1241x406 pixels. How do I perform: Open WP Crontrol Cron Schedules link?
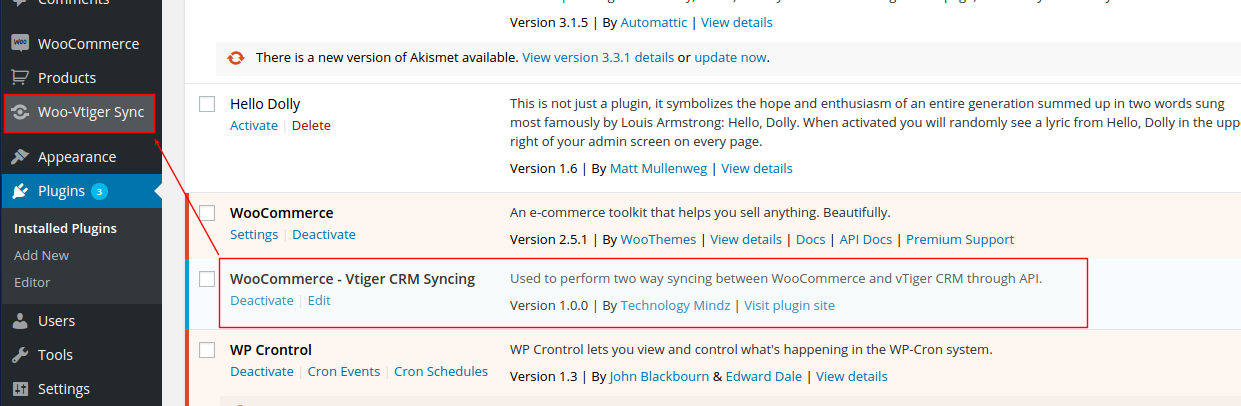coord(441,371)
